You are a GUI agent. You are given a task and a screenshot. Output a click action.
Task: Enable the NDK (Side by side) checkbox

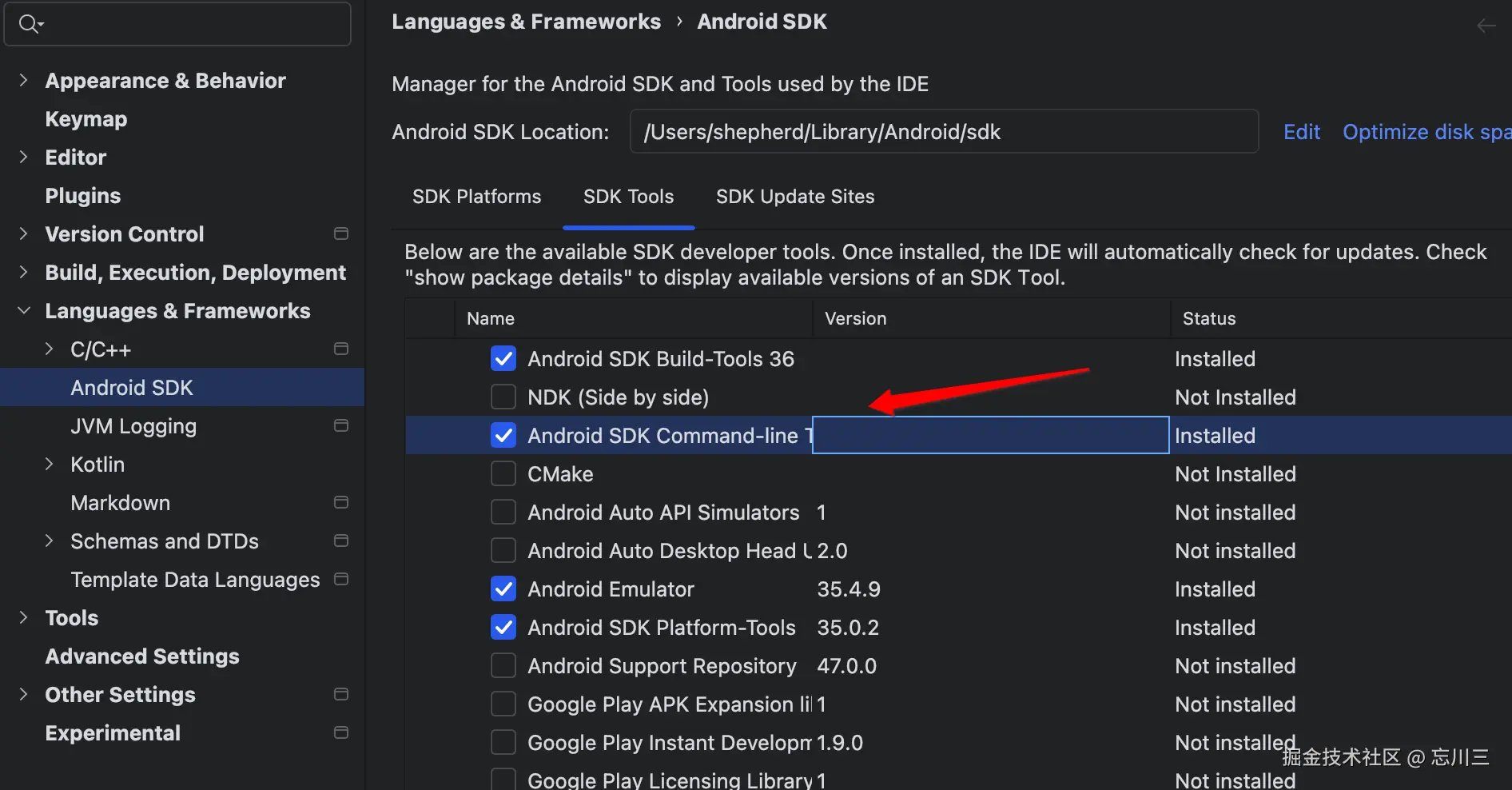[503, 397]
